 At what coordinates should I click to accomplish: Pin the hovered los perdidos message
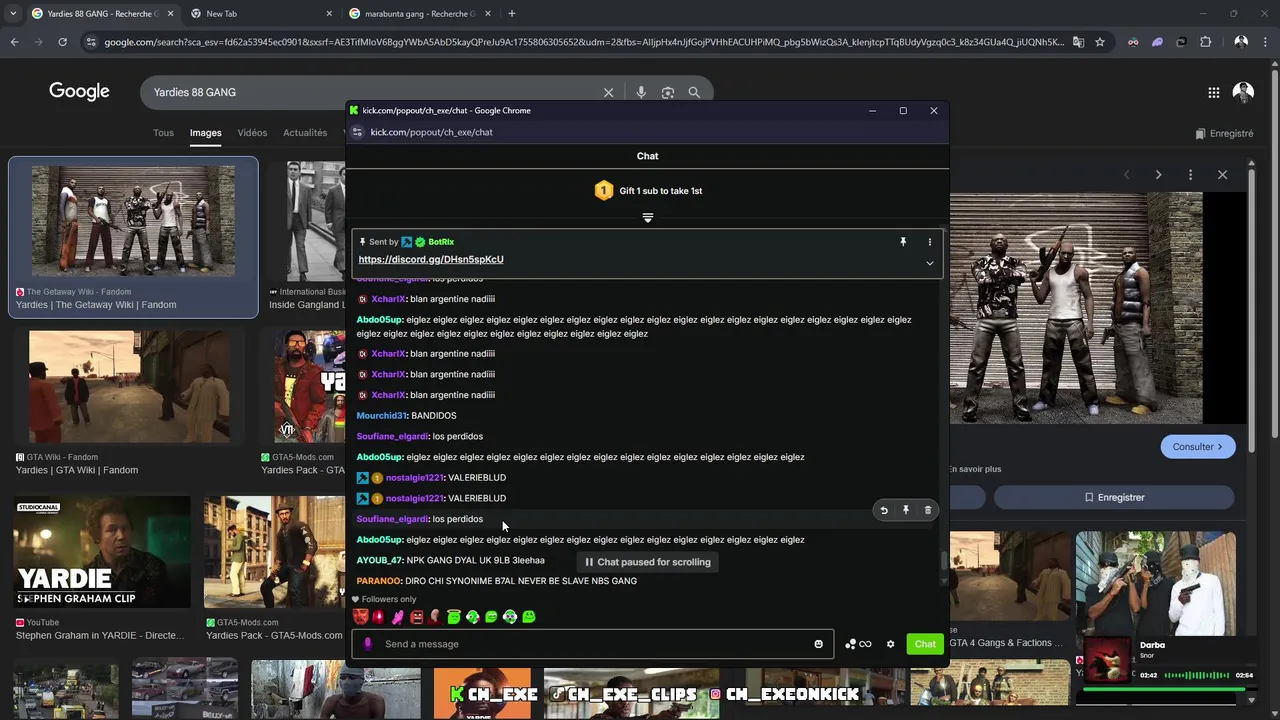click(906, 510)
